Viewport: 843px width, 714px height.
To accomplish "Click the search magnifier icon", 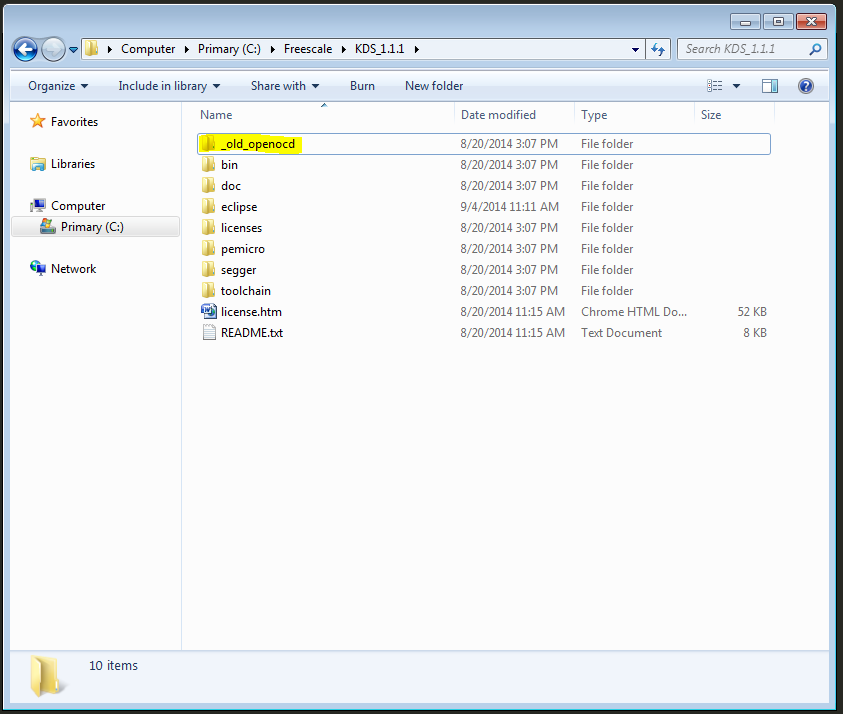I will (x=815, y=49).
